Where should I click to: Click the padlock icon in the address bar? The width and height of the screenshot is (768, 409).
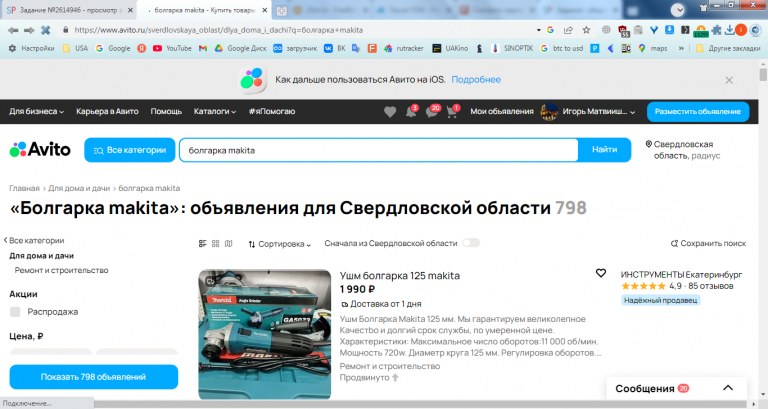tap(66, 30)
